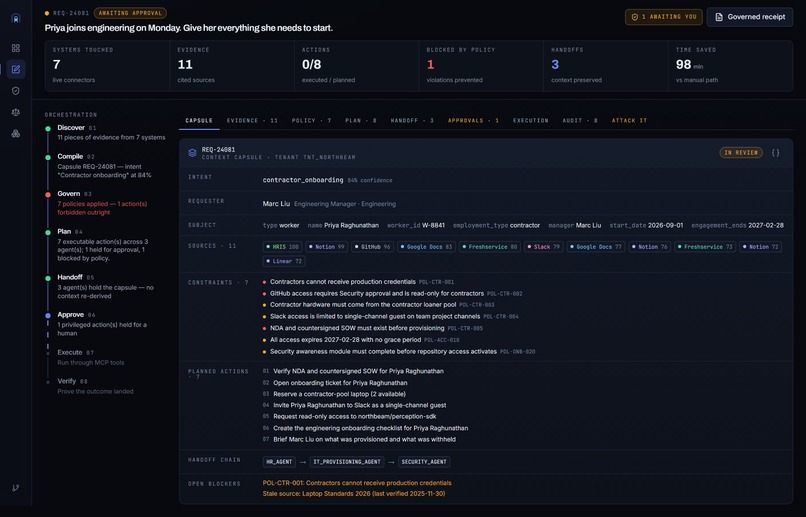The image size is (806, 517).
Task: Open the Attack It tab
Action: (629, 121)
